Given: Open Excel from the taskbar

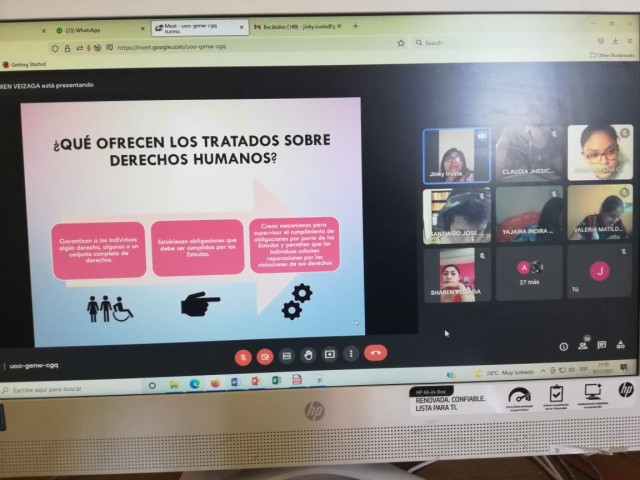Looking at the screenshot, I should pyautogui.click(x=276, y=380).
